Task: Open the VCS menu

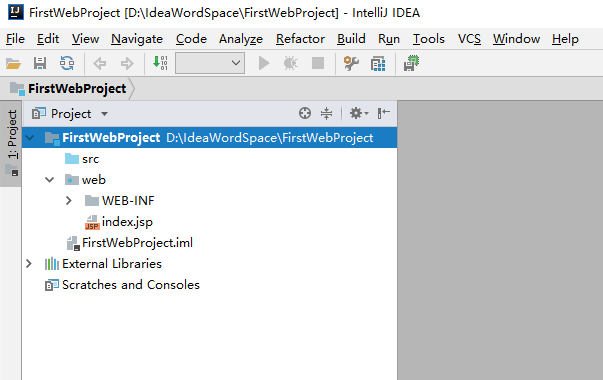Action: pyautogui.click(x=469, y=39)
